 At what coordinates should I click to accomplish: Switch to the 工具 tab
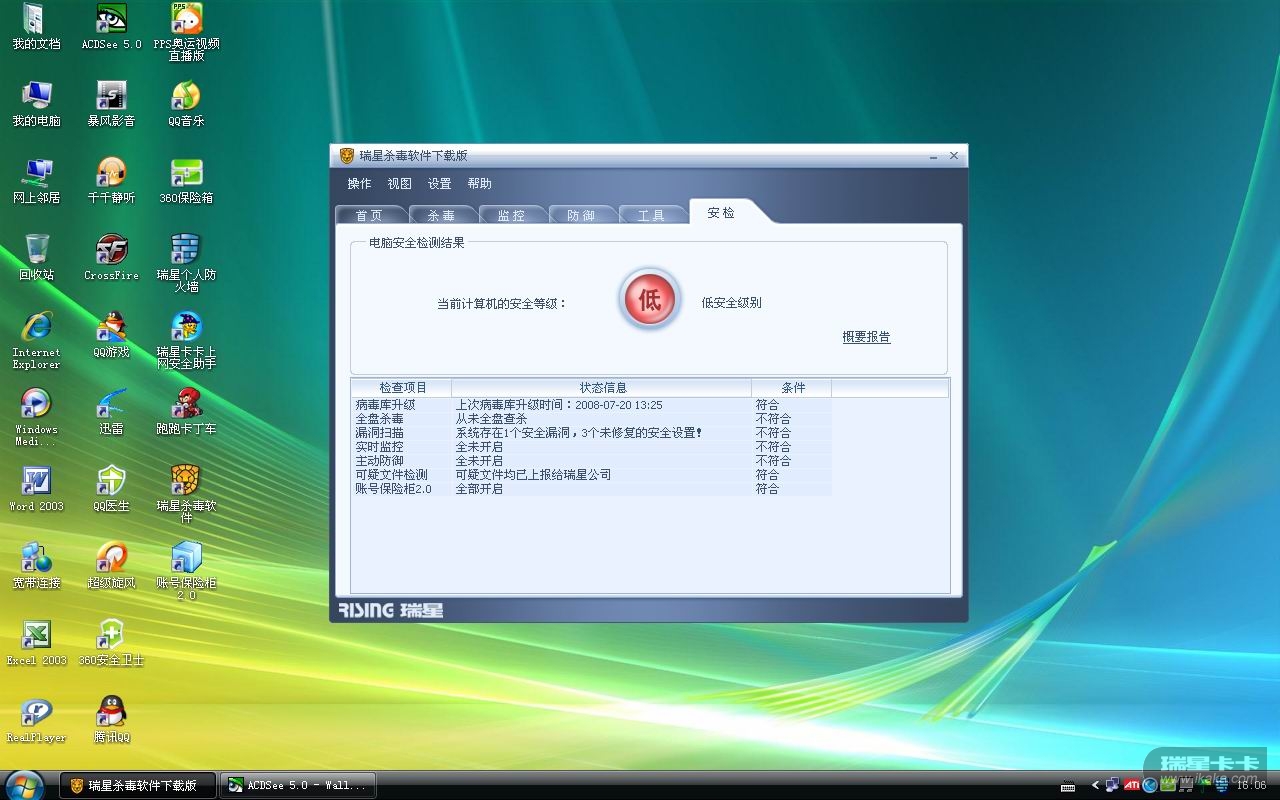pyautogui.click(x=651, y=215)
